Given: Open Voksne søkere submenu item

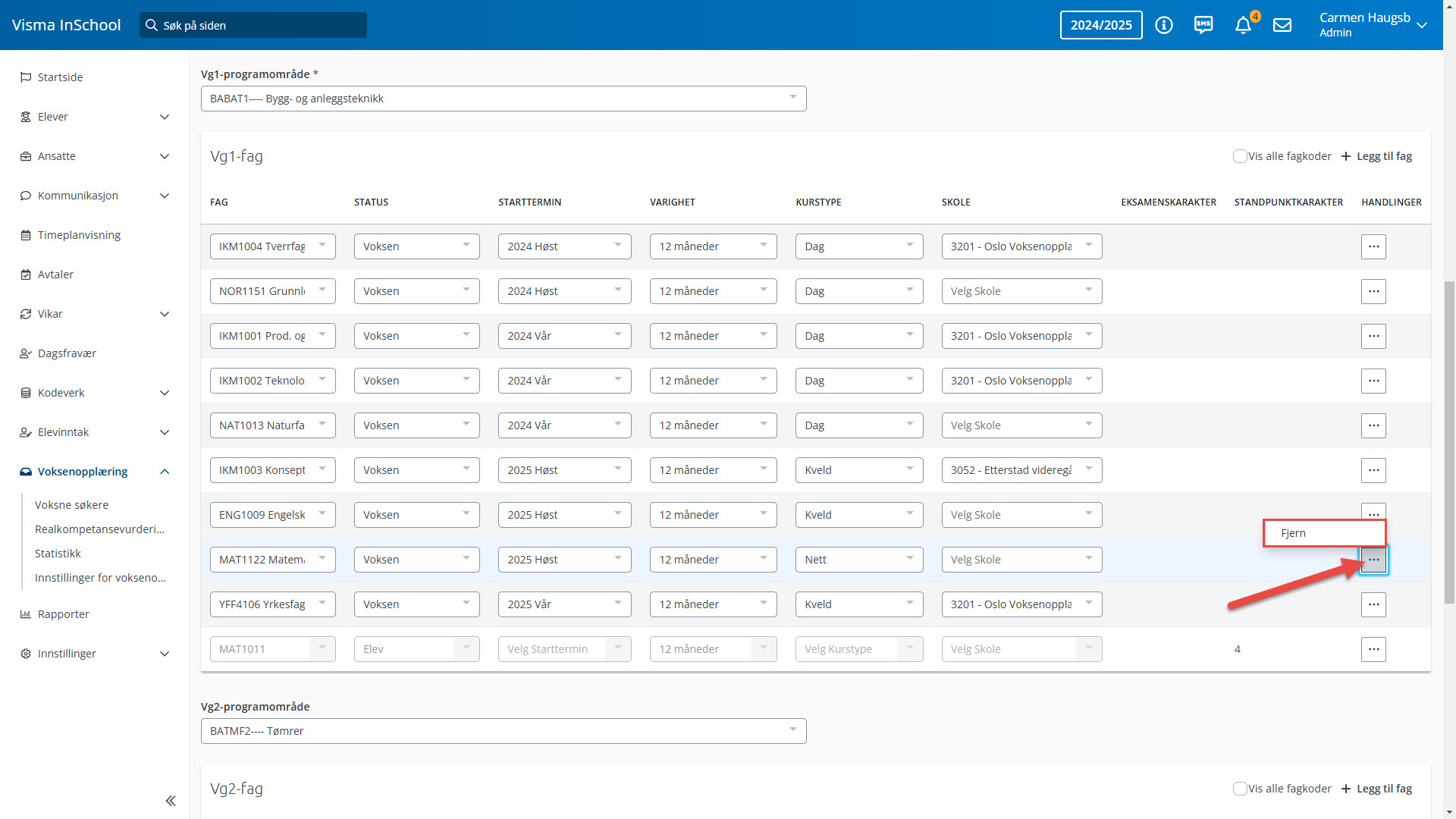Looking at the screenshot, I should click(x=71, y=505).
